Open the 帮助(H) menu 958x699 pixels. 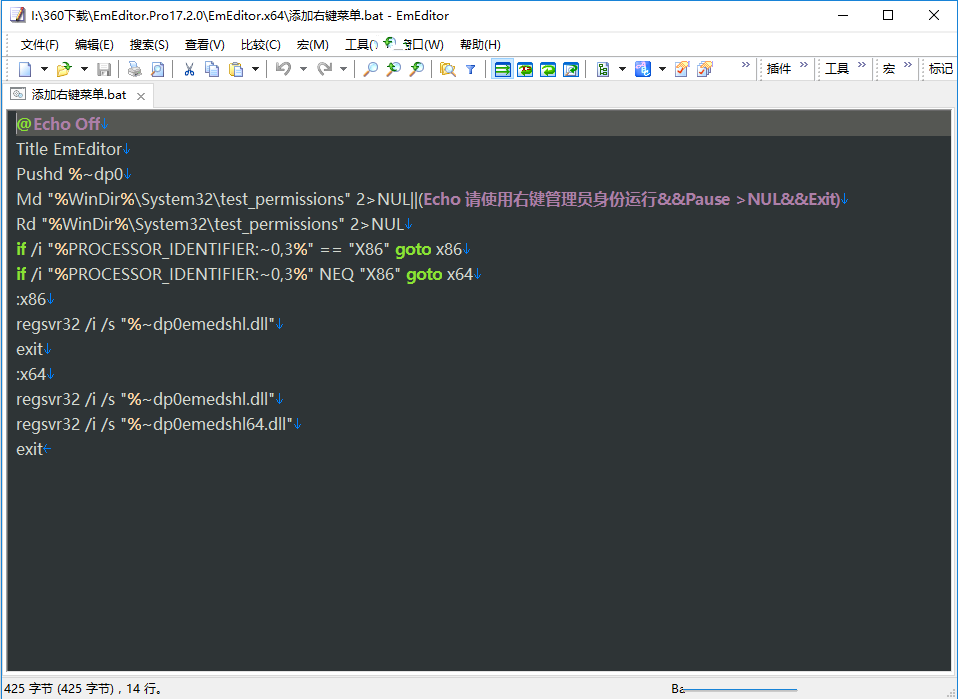(x=480, y=45)
